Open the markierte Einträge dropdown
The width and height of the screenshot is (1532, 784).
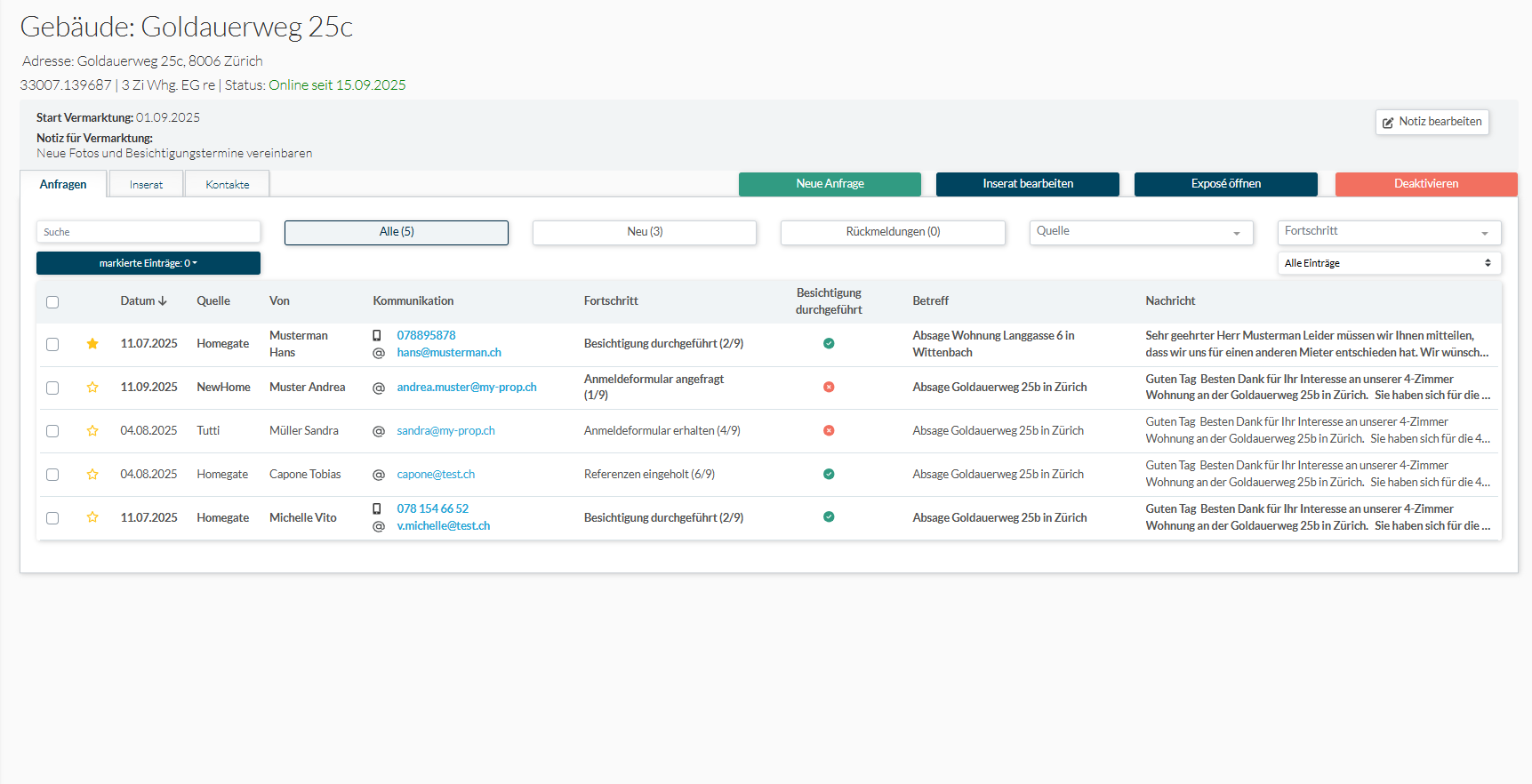click(148, 263)
